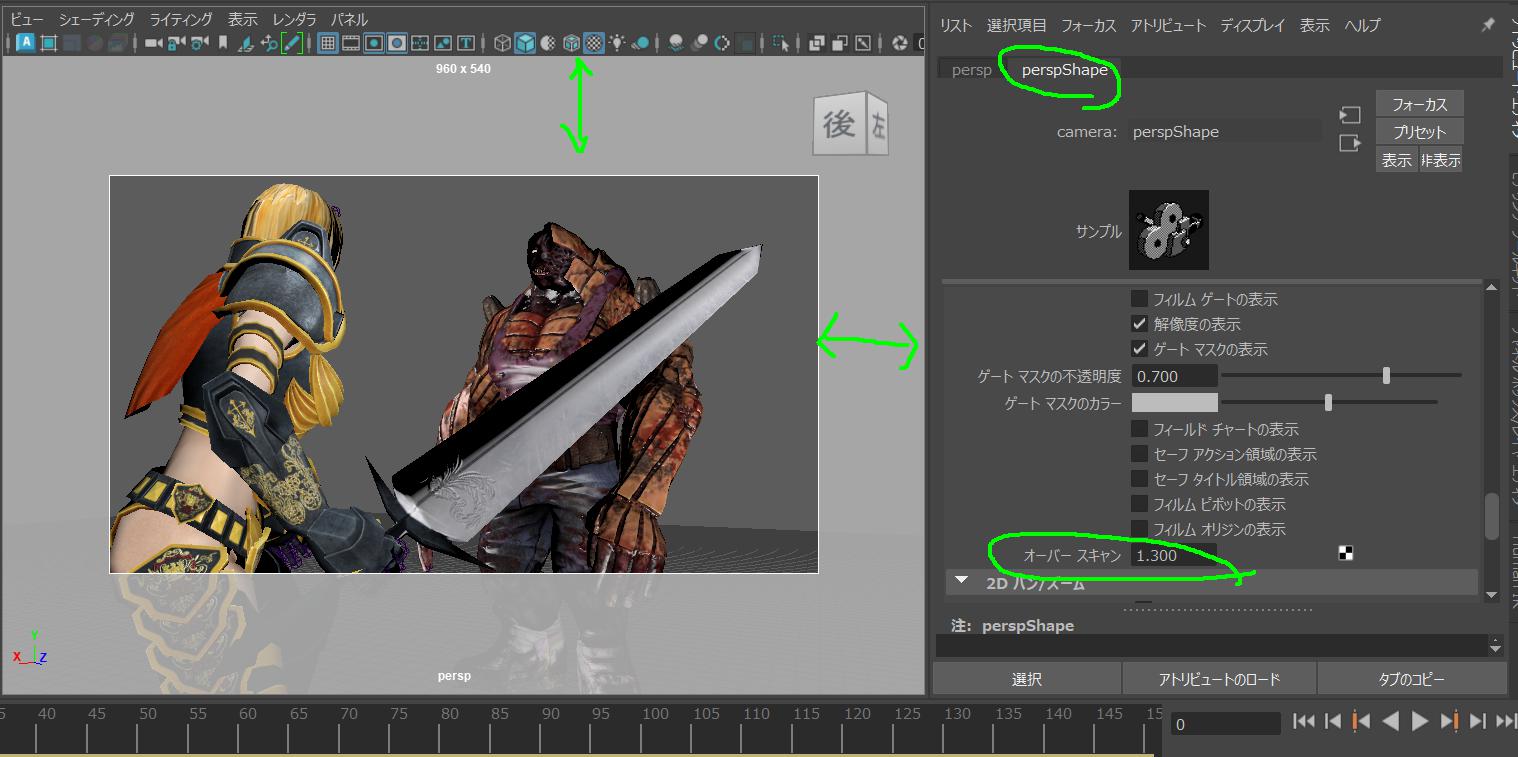The width and height of the screenshot is (1518, 757).
Task: Click the input connection icon beside camera field
Action: (1350, 116)
